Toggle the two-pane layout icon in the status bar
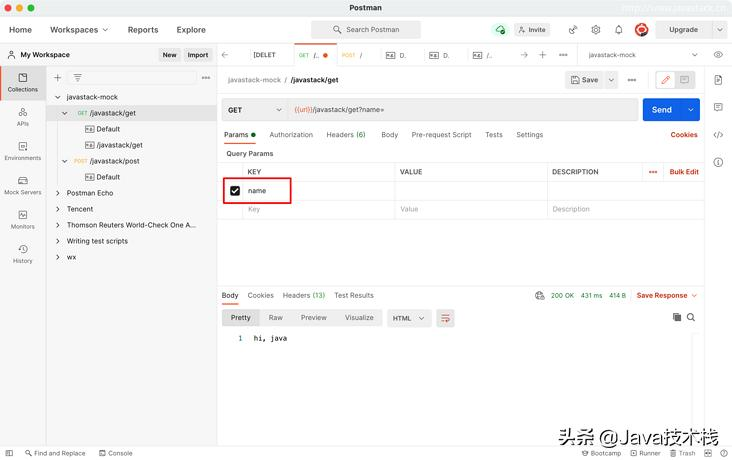The height and width of the screenshot is (460, 732). 708,453
